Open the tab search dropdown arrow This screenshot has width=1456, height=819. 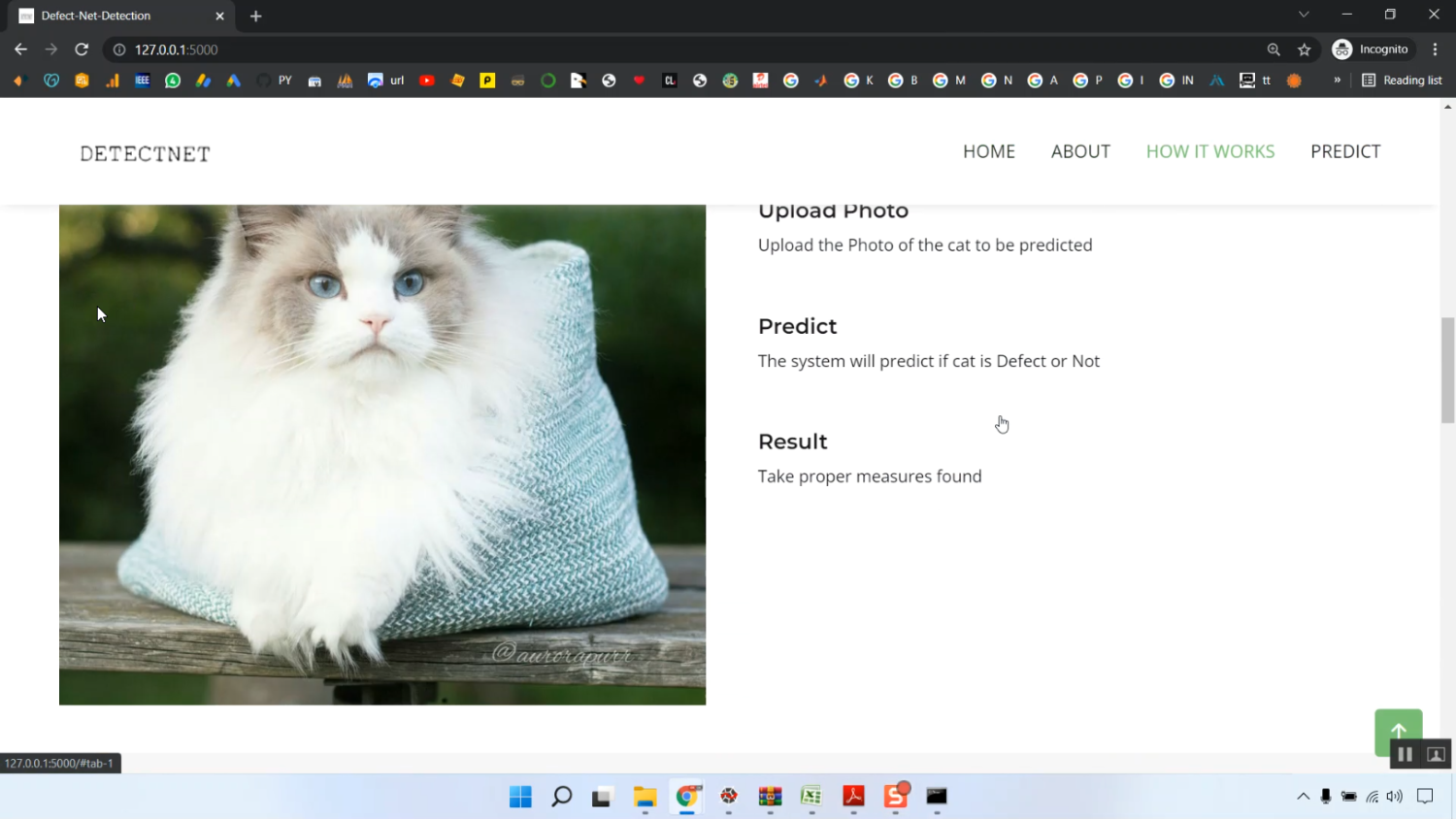pyautogui.click(x=1304, y=15)
